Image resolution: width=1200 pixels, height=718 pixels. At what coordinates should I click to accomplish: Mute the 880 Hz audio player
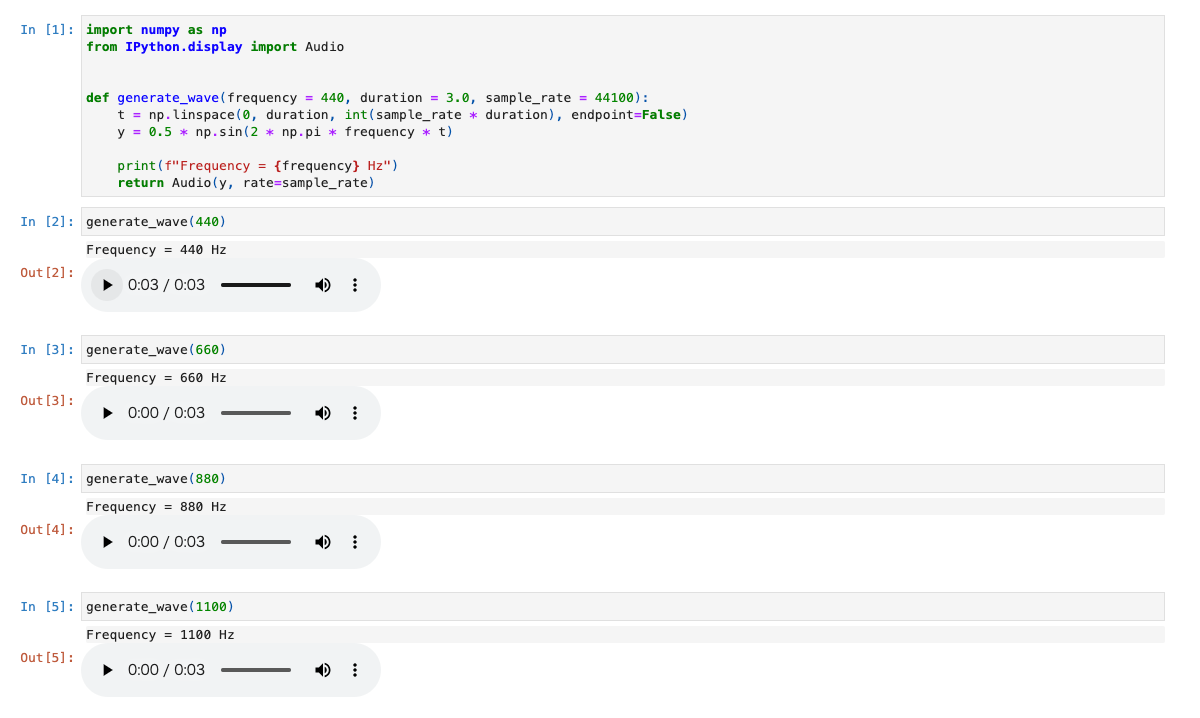pyautogui.click(x=323, y=542)
